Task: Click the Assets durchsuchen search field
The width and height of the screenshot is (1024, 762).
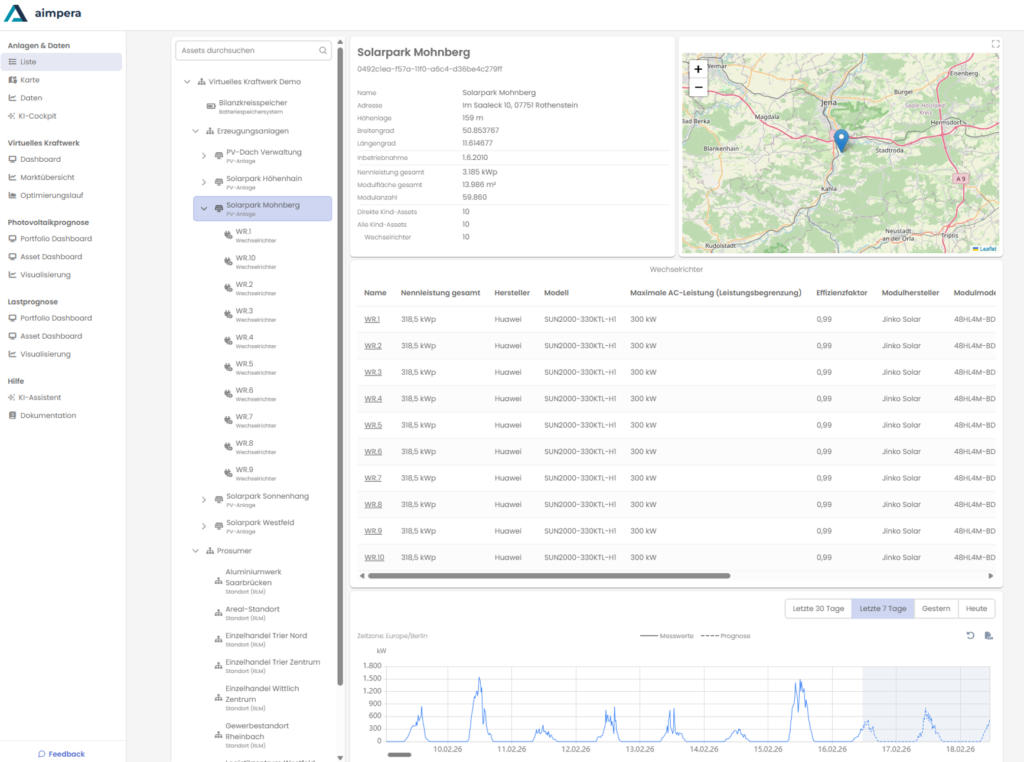Action: pyautogui.click(x=246, y=50)
